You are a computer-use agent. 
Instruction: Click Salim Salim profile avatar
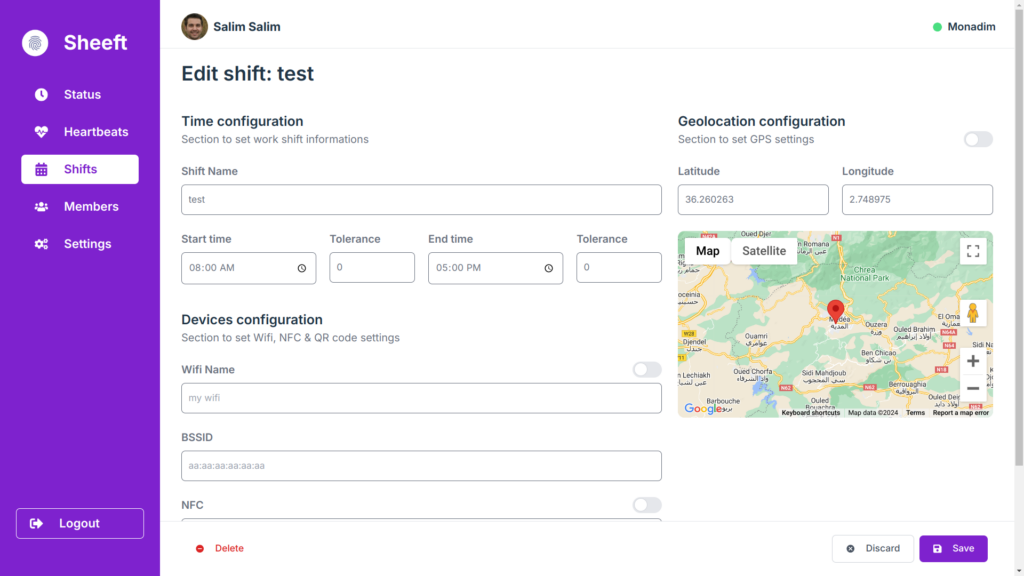[194, 27]
